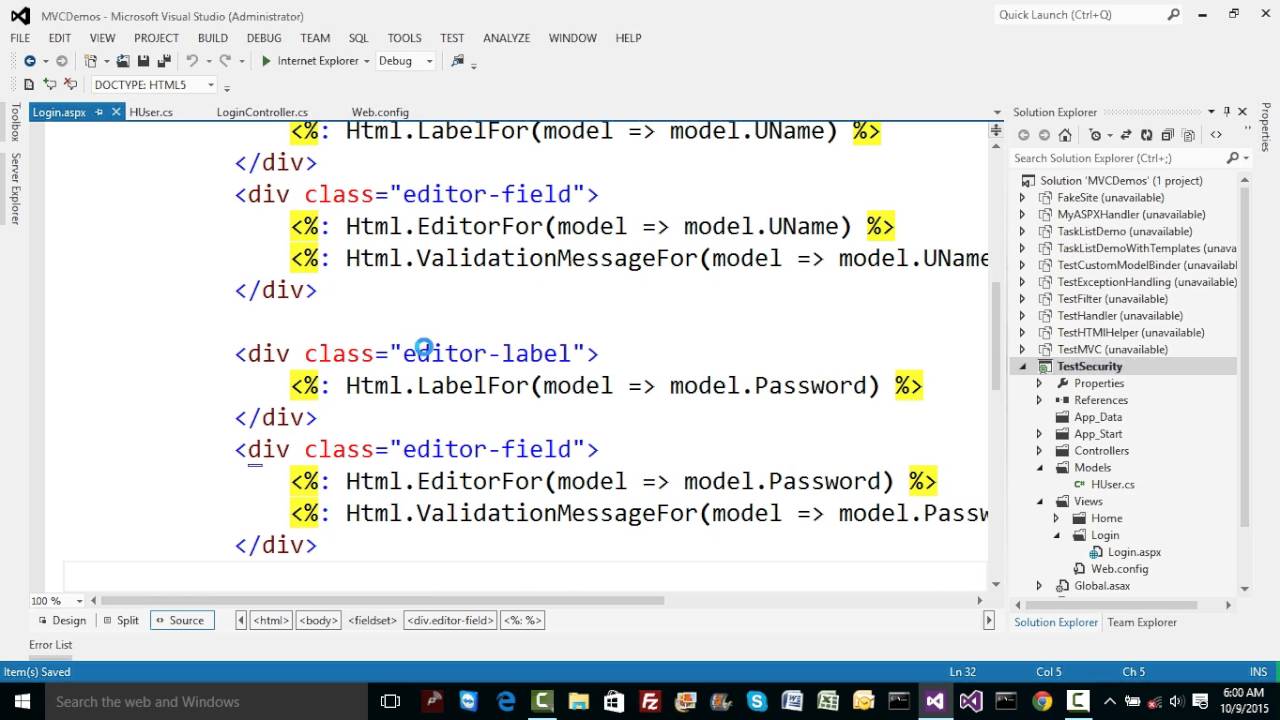1280x720 pixels.
Task: Click the <body> breadcrumb tag
Action: (x=319, y=620)
